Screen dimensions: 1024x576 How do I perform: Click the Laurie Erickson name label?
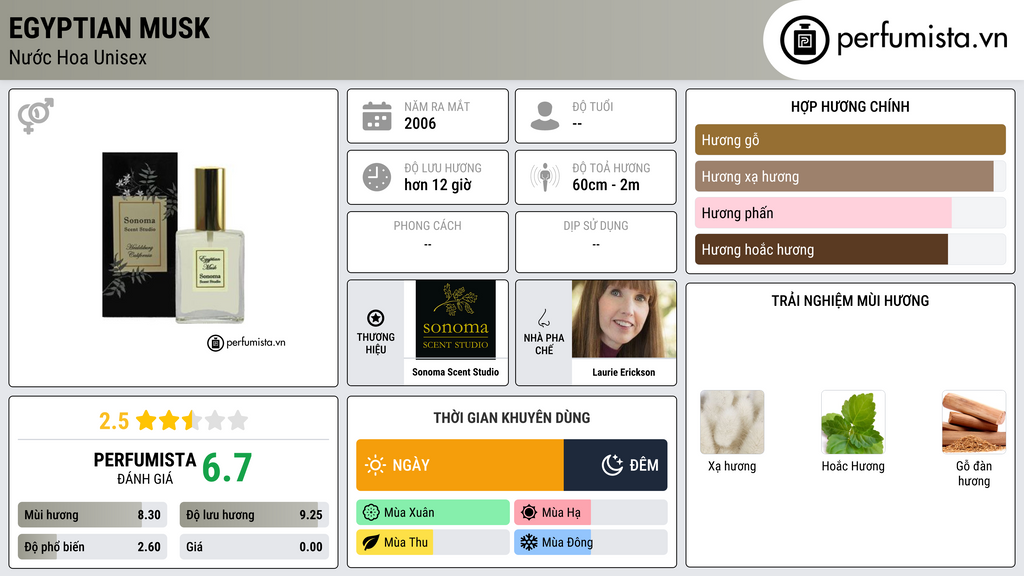click(x=624, y=372)
